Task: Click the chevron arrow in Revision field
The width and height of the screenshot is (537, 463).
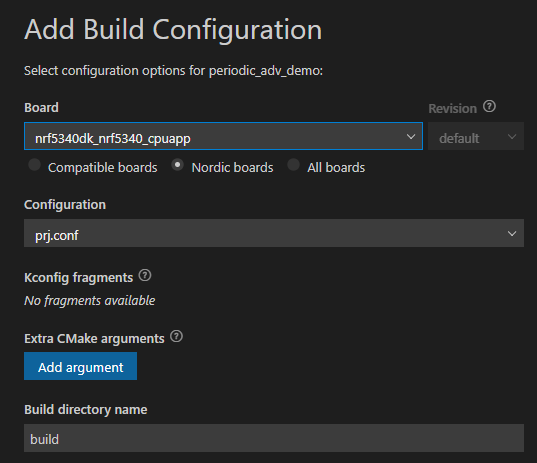Action: (512, 137)
